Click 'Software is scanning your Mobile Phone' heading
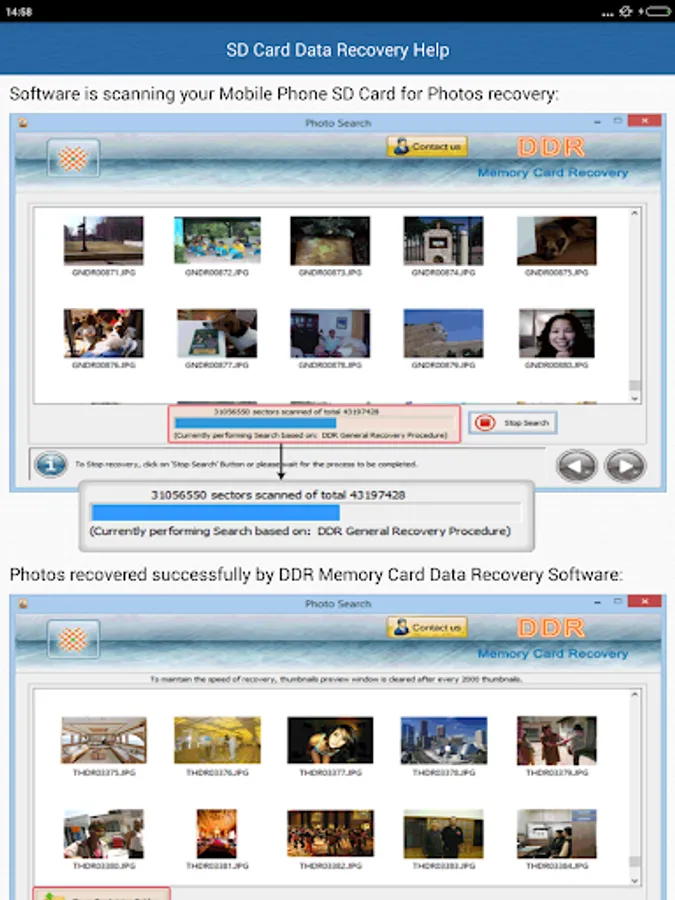This screenshot has height=900, width=675. 284,94
